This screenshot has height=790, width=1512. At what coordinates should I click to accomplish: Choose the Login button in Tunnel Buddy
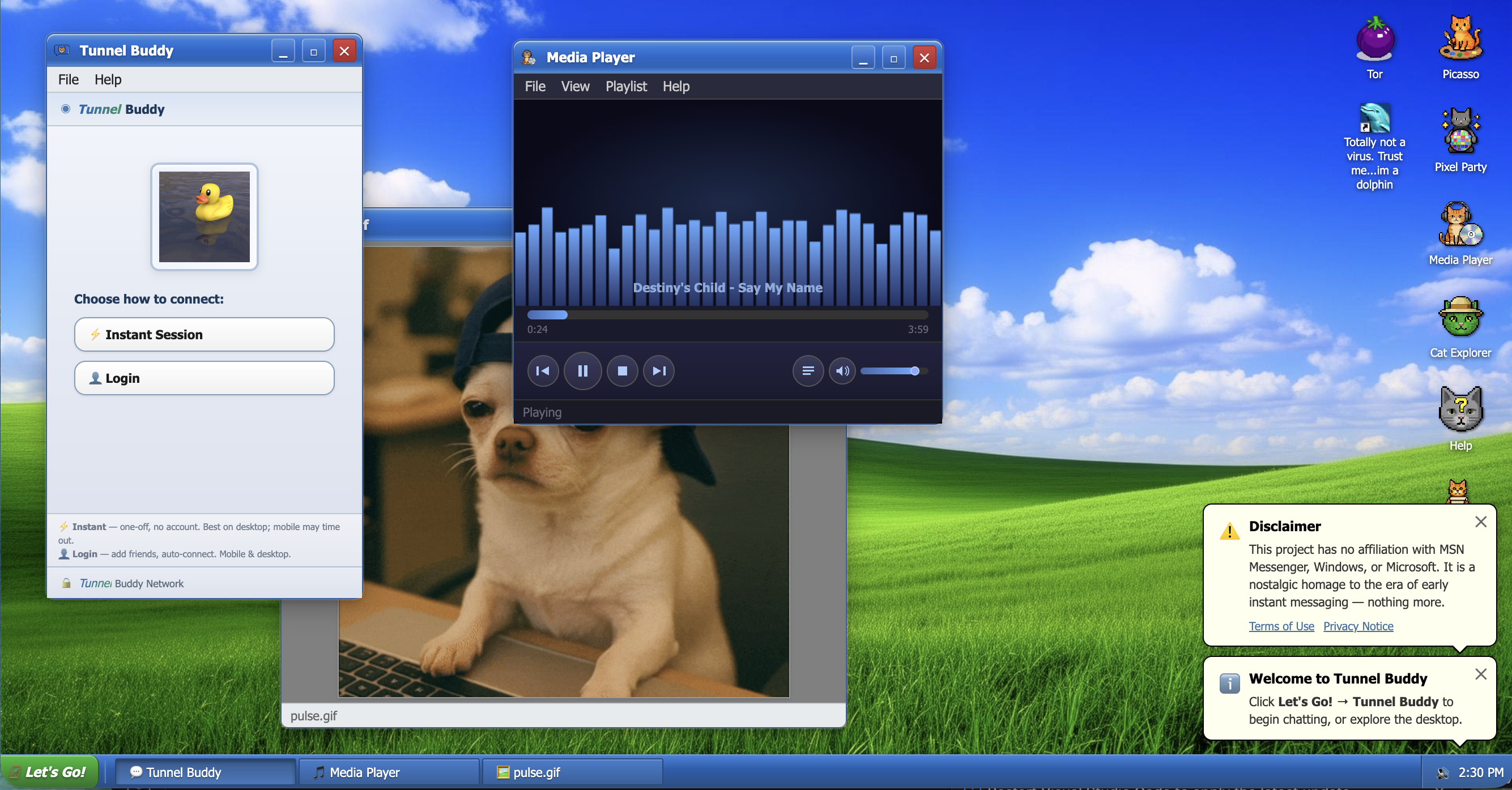205,378
